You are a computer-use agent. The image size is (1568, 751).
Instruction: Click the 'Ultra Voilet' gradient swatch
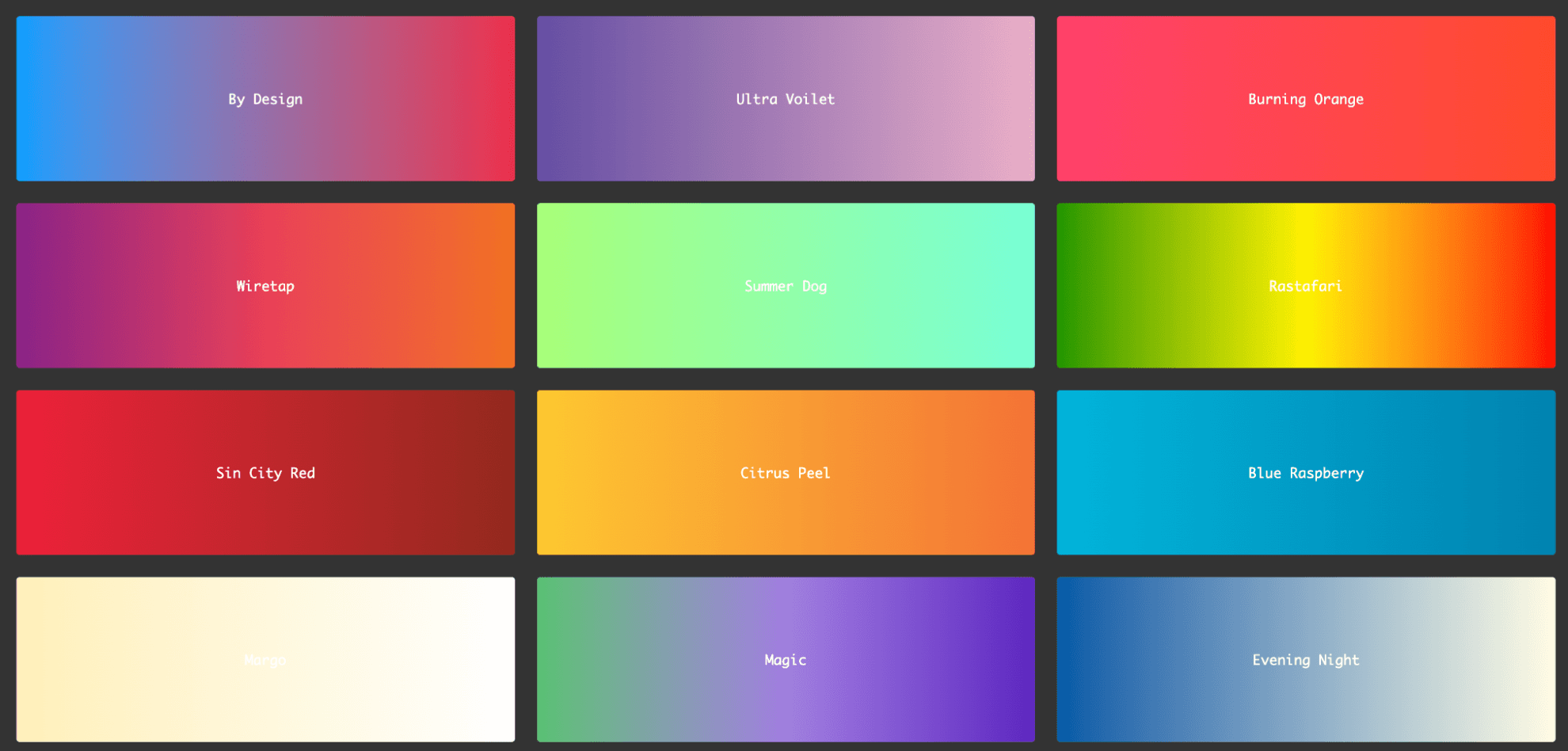(785, 98)
